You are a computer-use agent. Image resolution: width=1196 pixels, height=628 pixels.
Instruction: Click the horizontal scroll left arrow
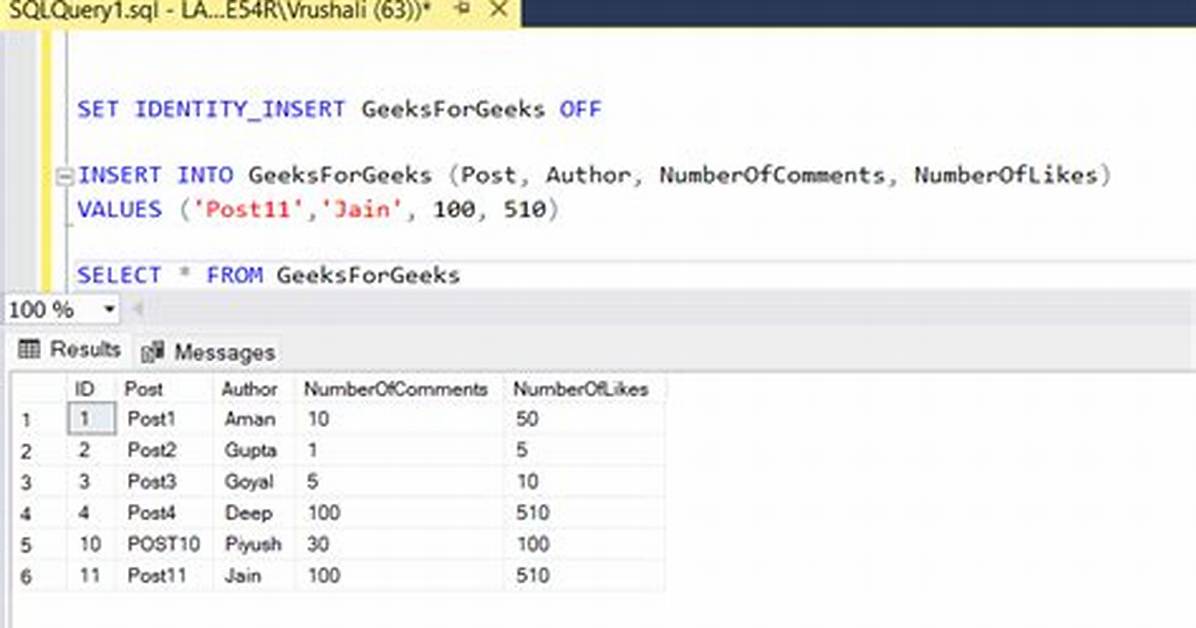[139, 309]
